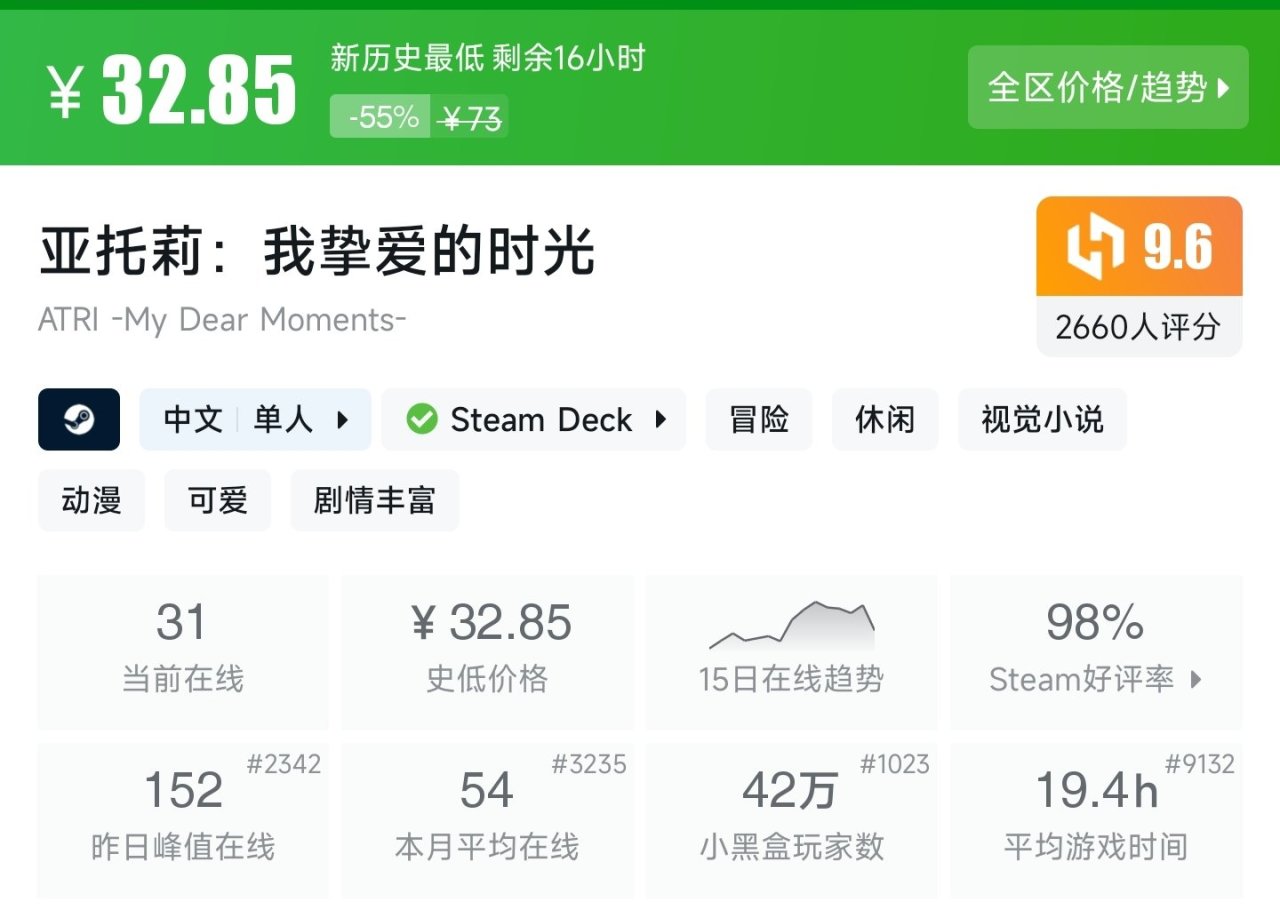Expand the Steam好评率 details arrow

1196,680
